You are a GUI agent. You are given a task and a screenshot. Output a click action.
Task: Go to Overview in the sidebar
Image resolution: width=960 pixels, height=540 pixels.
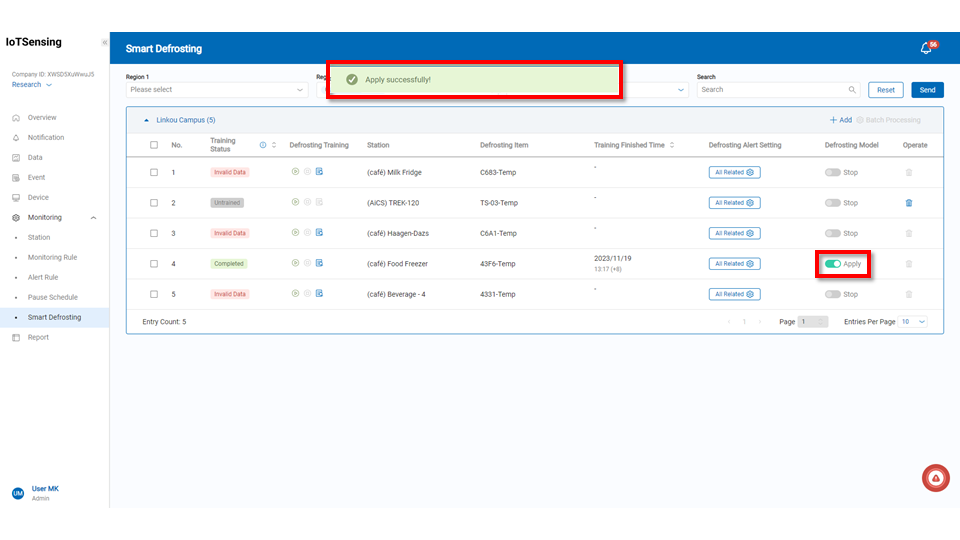[42, 118]
